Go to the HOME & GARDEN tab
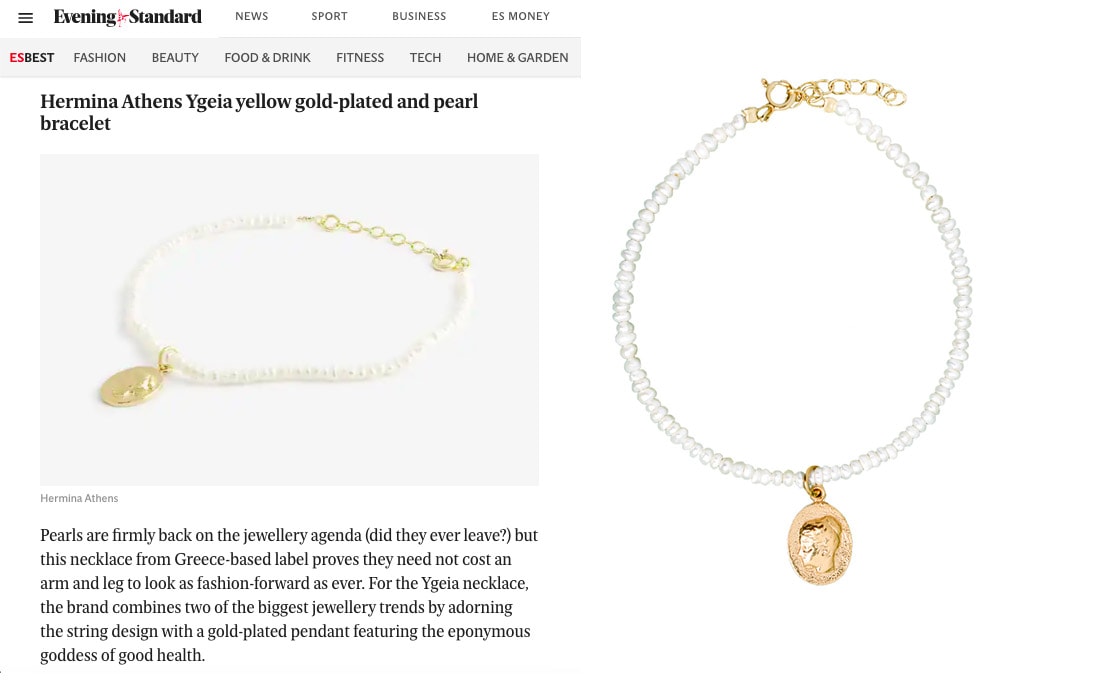Screen dimensions: 1100x688 (518, 58)
